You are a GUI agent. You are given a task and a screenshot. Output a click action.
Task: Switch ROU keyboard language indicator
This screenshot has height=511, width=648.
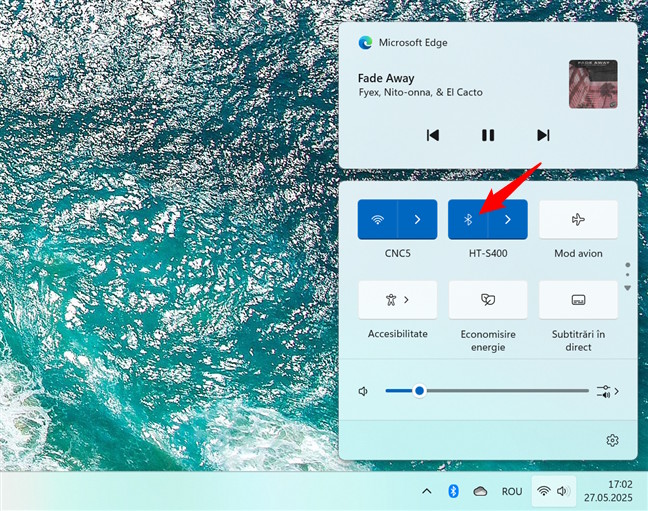point(512,491)
